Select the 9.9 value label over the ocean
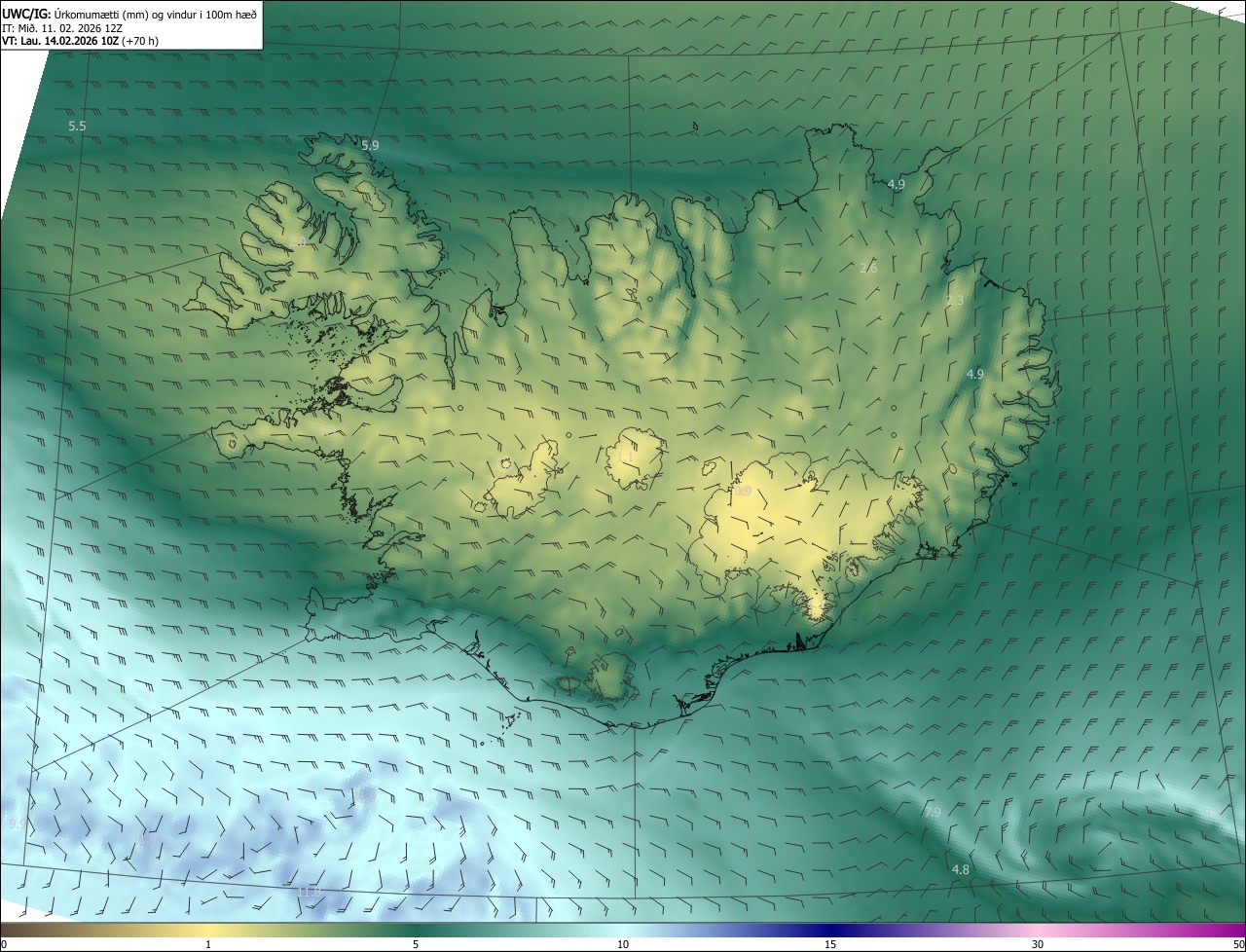The height and width of the screenshot is (952, 1246). (x=17, y=824)
